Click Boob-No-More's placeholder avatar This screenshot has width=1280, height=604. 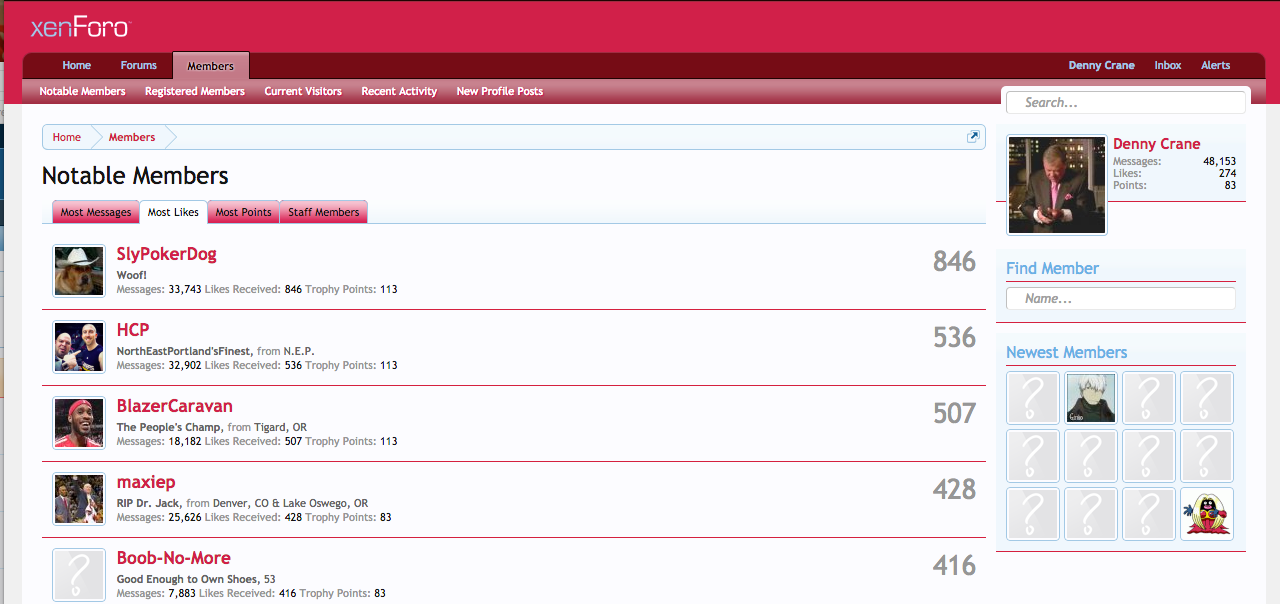[x=79, y=575]
